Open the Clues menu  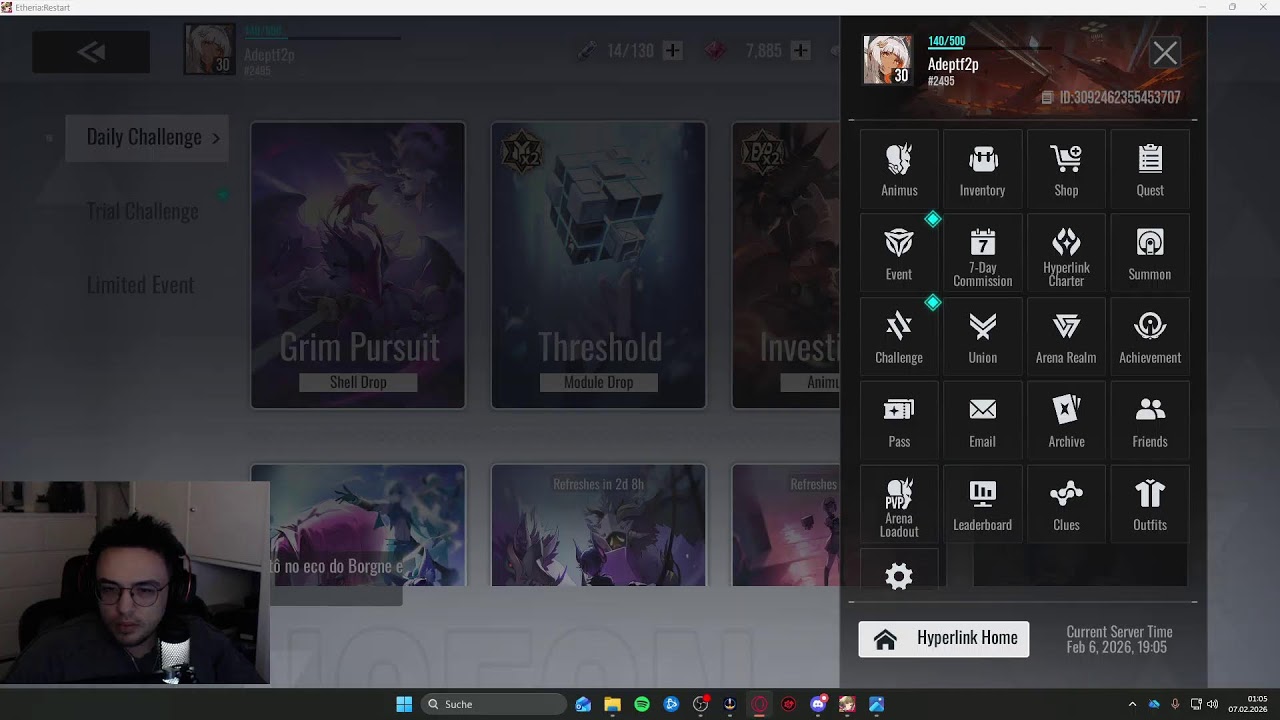(x=1066, y=504)
